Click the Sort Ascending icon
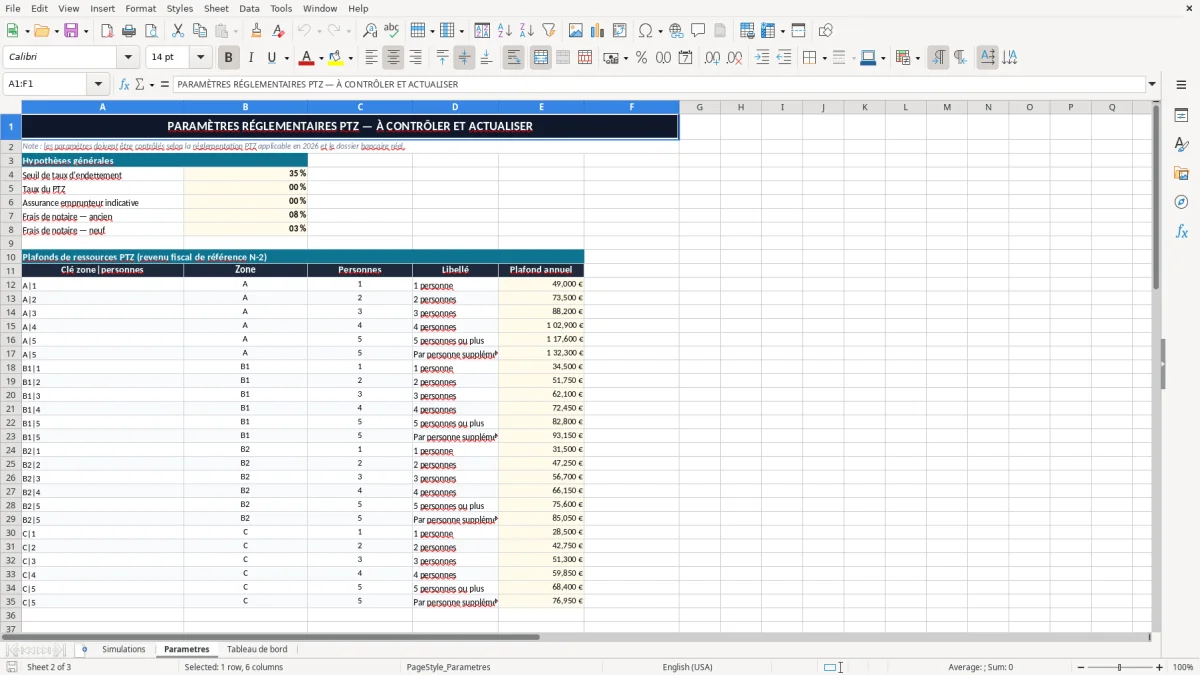 (505, 31)
